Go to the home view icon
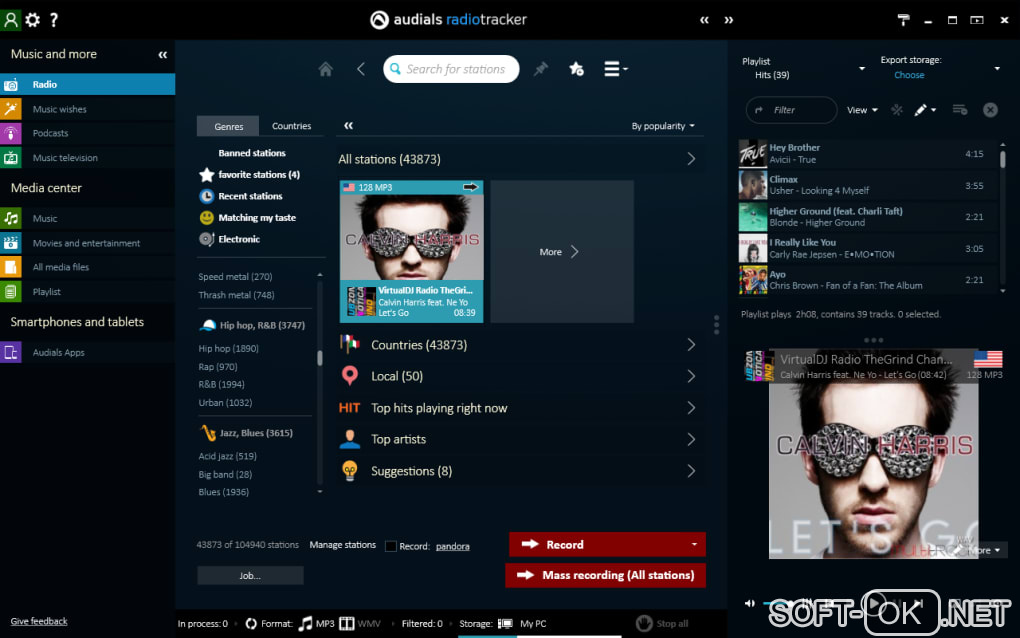The height and width of the screenshot is (638, 1020). [326, 69]
